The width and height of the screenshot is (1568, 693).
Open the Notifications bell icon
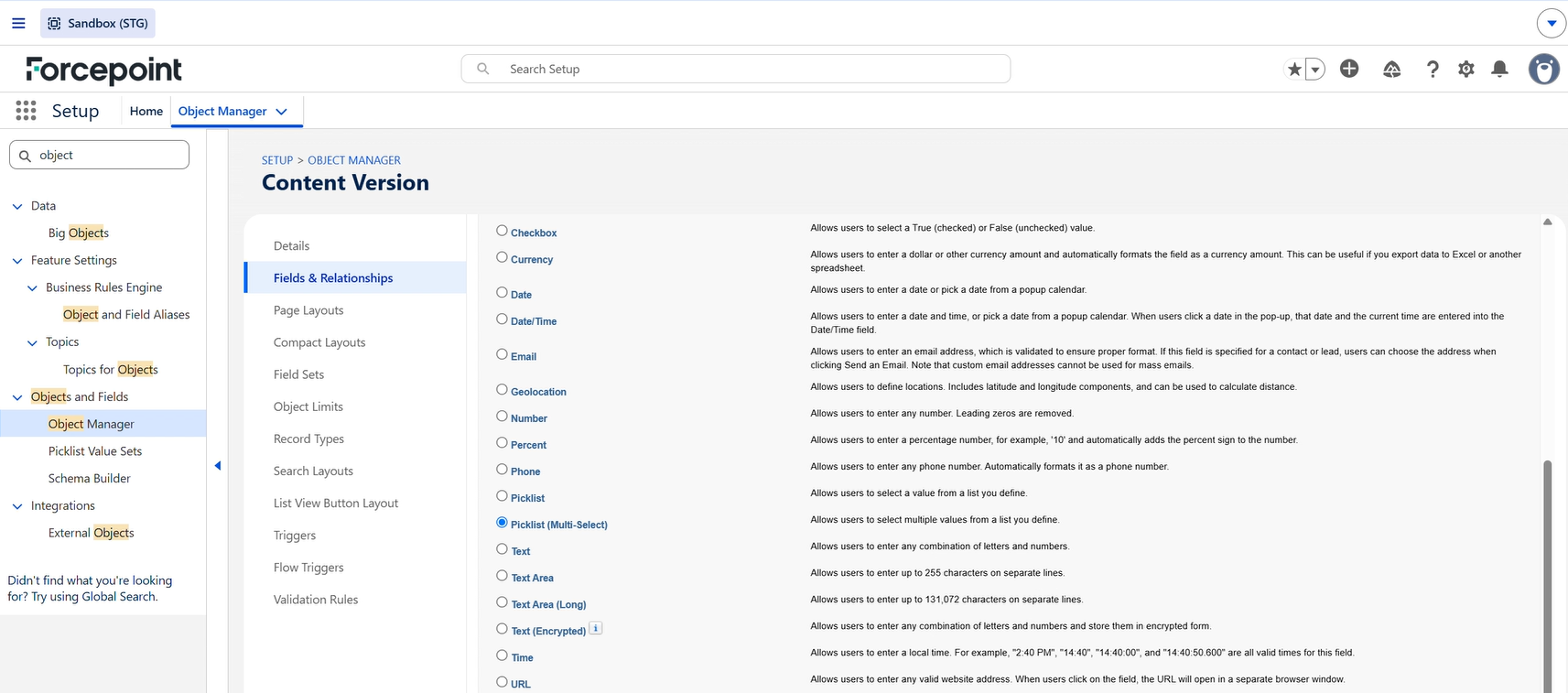pos(1499,69)
